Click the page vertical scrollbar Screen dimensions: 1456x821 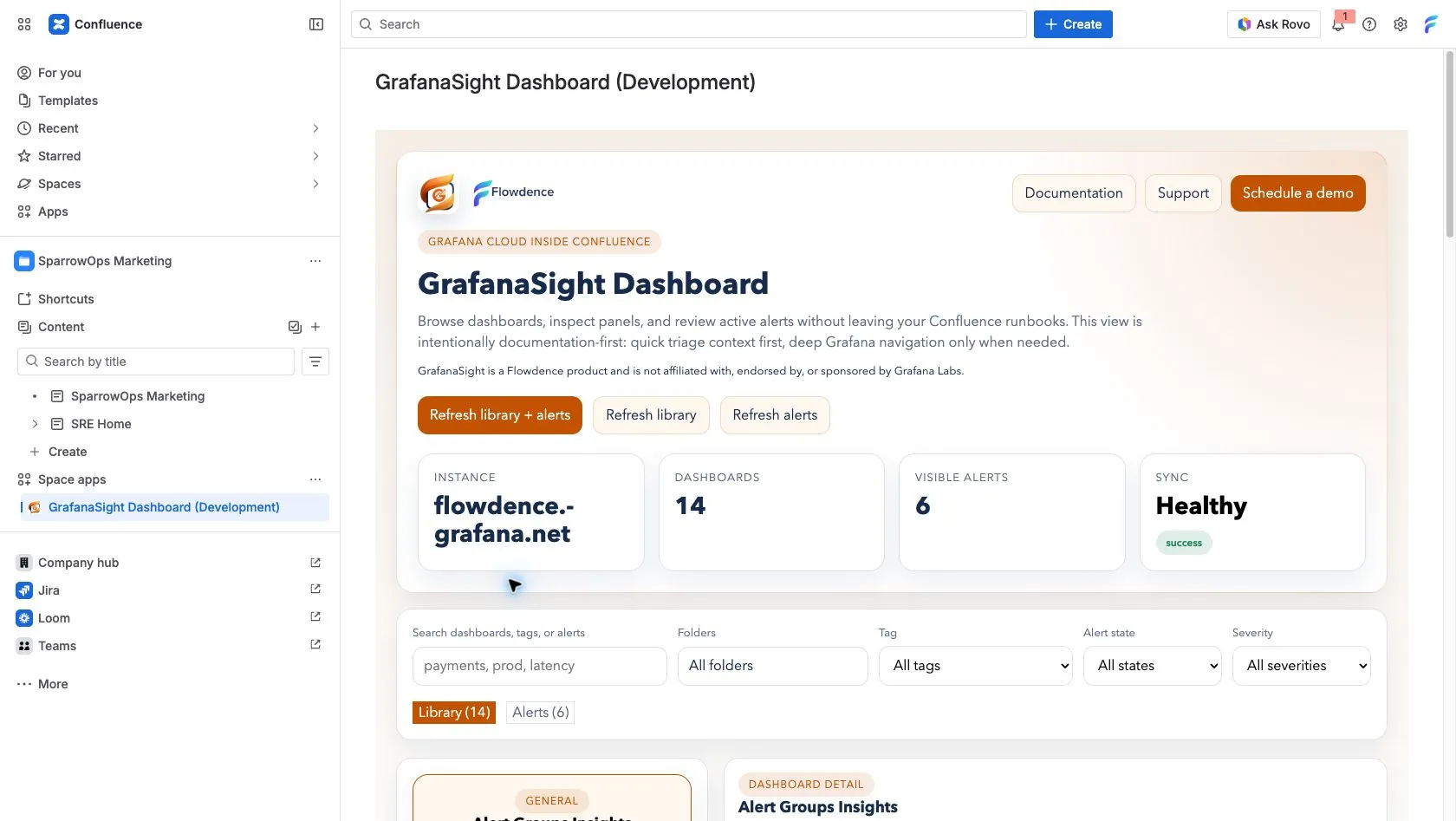[x=1449, y=143]
